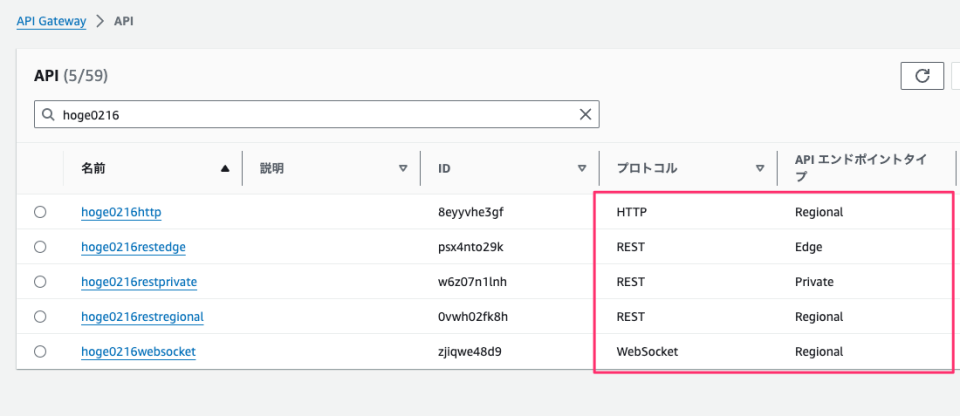Image resolution: width=960 pixels, height=416 pixels.
Task: Open hoge0216http API link
Action: point(121,213)
